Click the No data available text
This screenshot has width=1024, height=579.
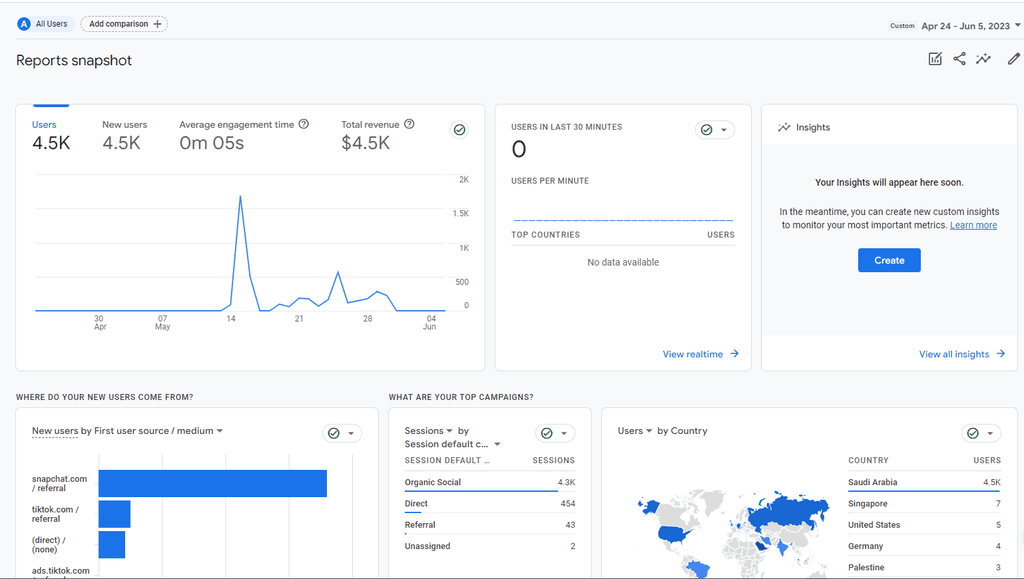(x=623, y=262)
